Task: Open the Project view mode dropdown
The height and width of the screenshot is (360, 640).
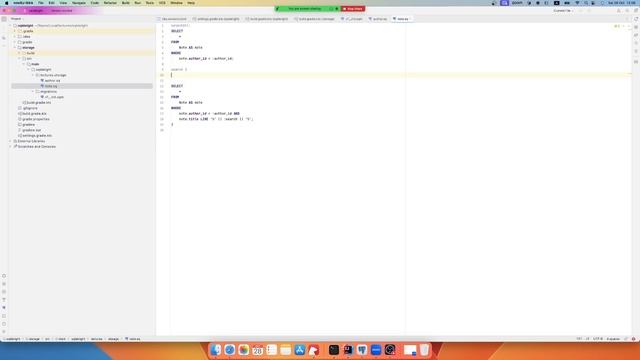Action: [17, 19]
